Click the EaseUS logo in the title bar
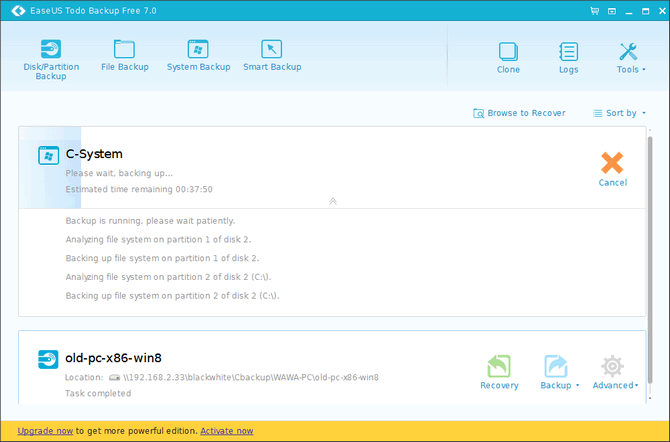 (18, 11)
